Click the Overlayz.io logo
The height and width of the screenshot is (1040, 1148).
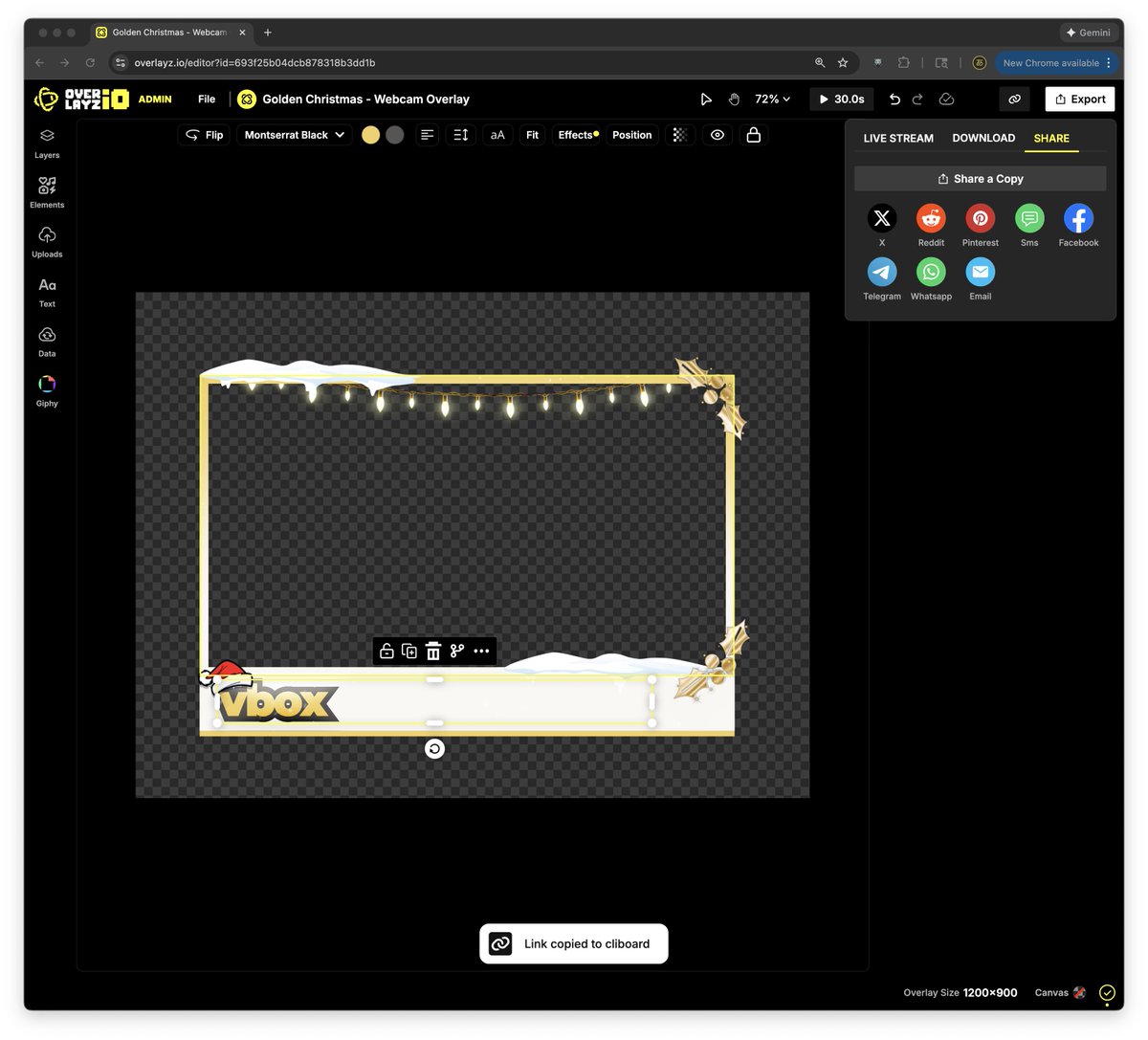pos(81,99)
